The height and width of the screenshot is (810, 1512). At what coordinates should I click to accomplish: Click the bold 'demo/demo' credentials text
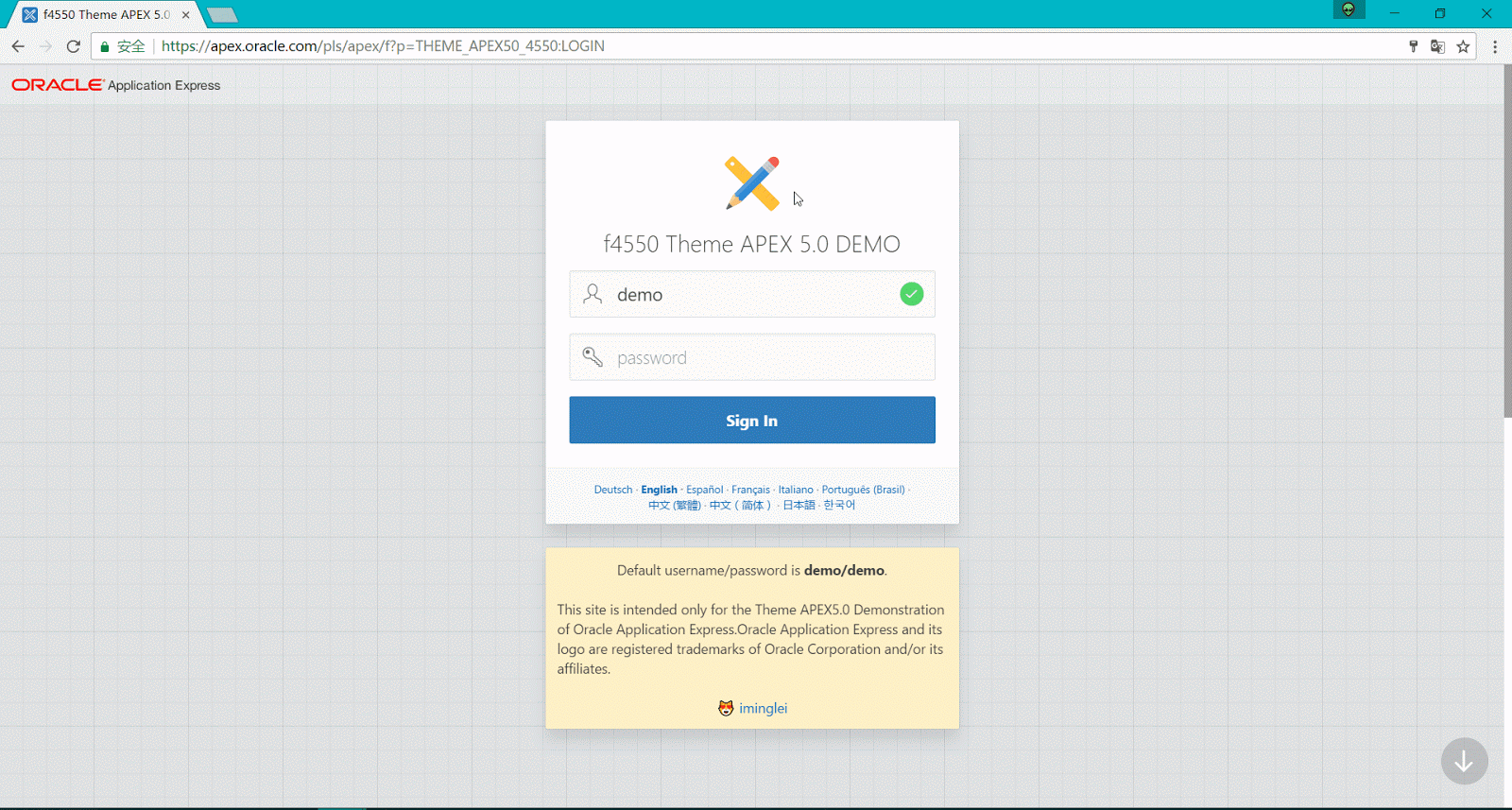click(x=844, y=571)
